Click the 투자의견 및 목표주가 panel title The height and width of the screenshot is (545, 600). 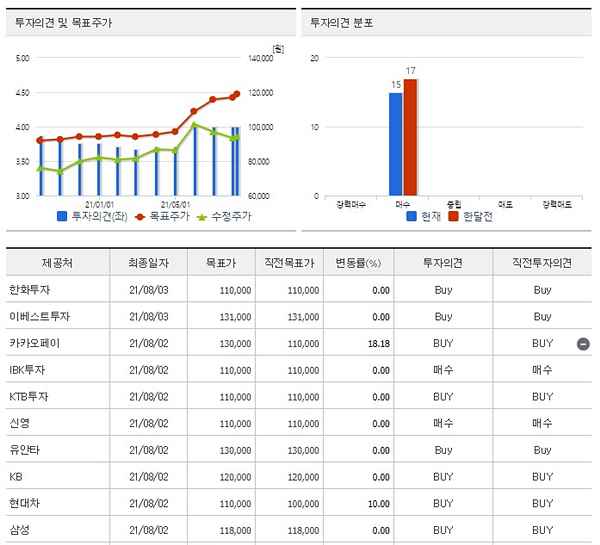point(63,23)
